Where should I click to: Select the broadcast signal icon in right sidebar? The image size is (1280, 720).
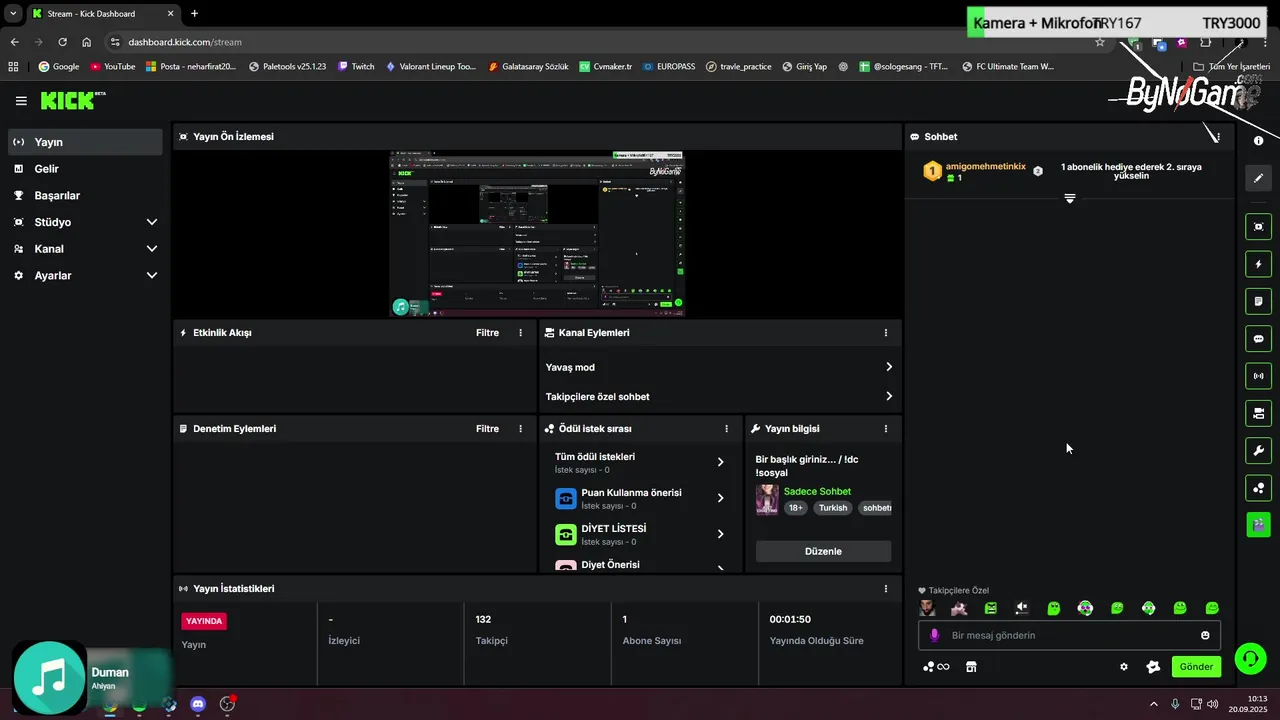pos(1258,376)
